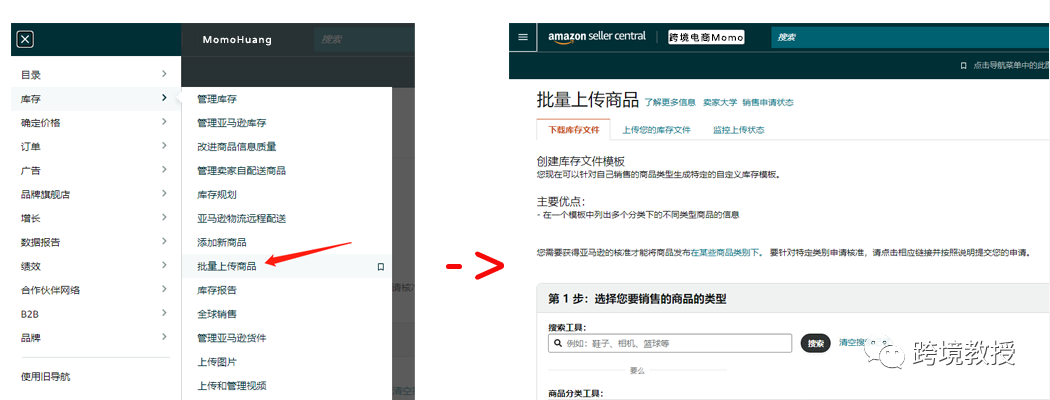Image resolution: width=1050 pixels, height=400 pixels.
Task: Open the 销售申请状态 link
Action: pos(768,103)
